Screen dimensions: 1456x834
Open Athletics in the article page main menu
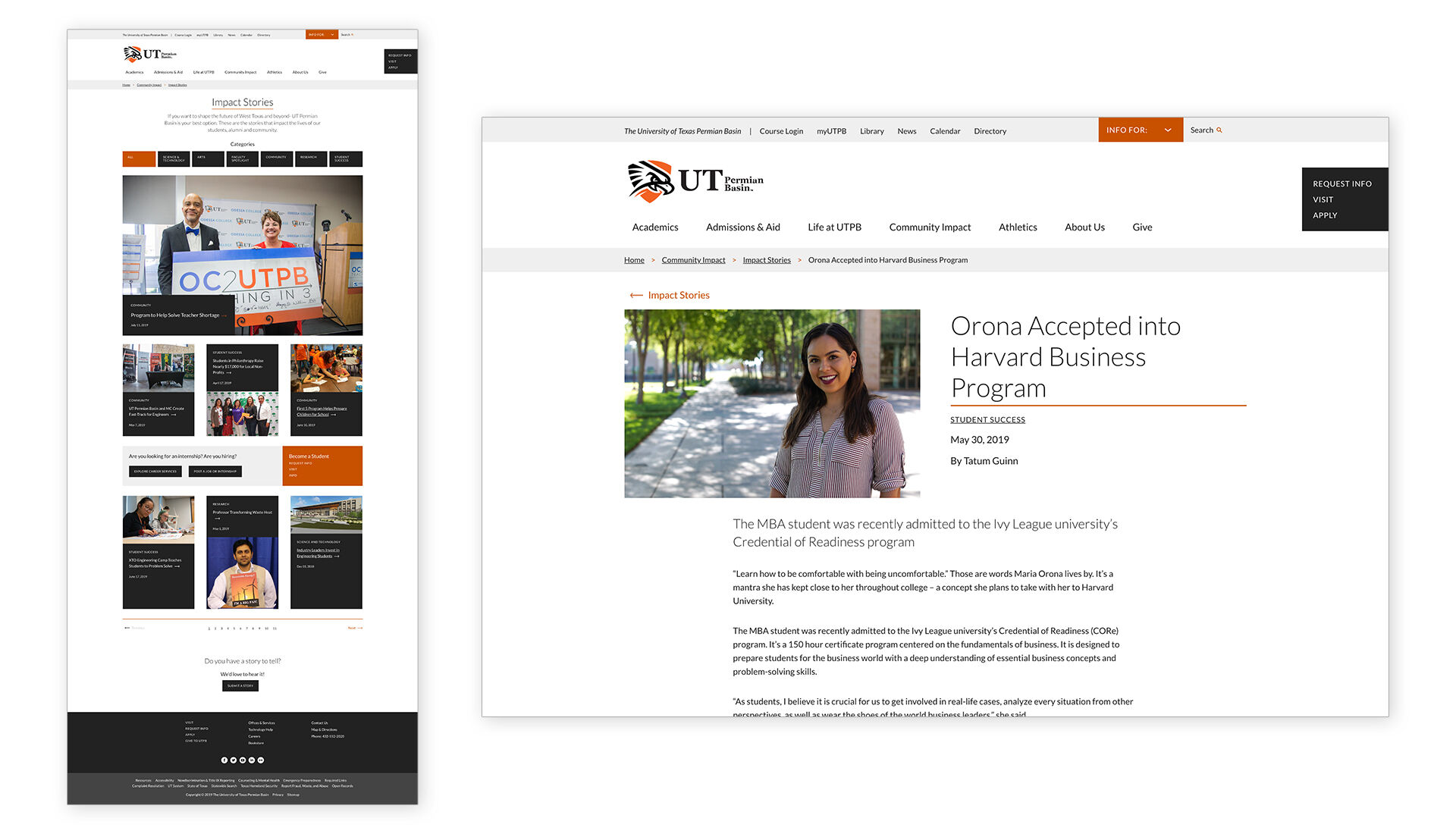point(1017,227)
